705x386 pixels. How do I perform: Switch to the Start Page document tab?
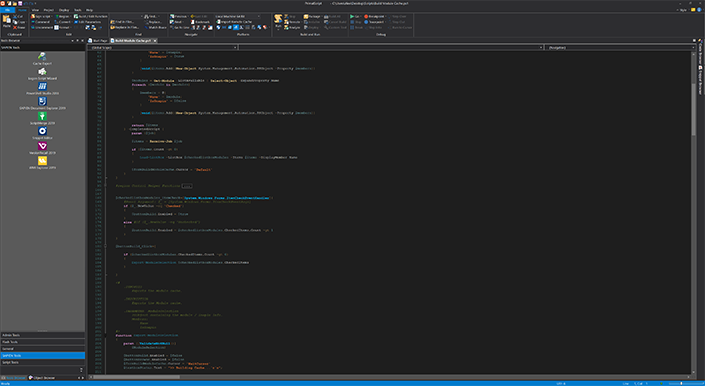98,40
